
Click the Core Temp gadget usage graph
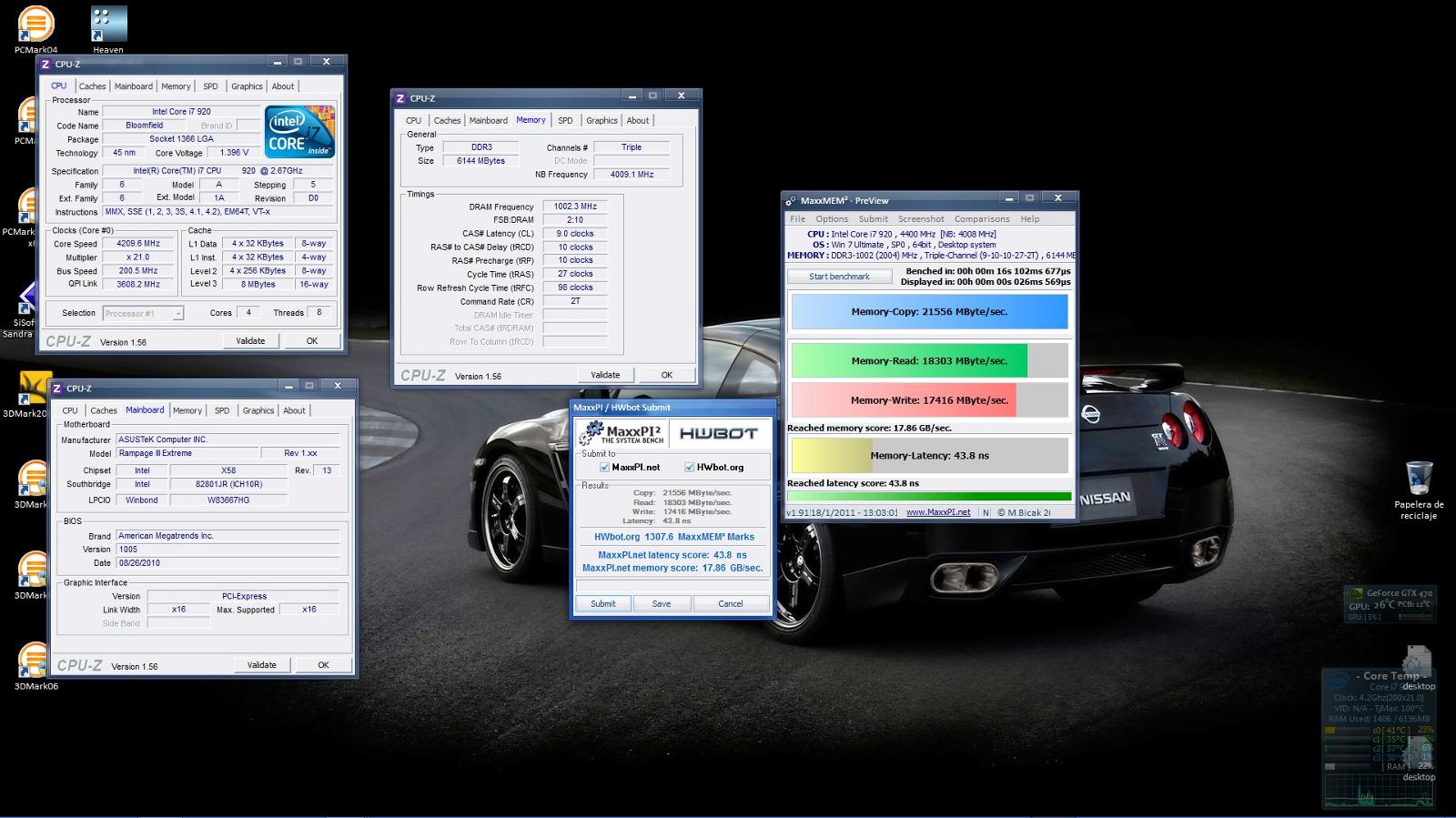1378,791
